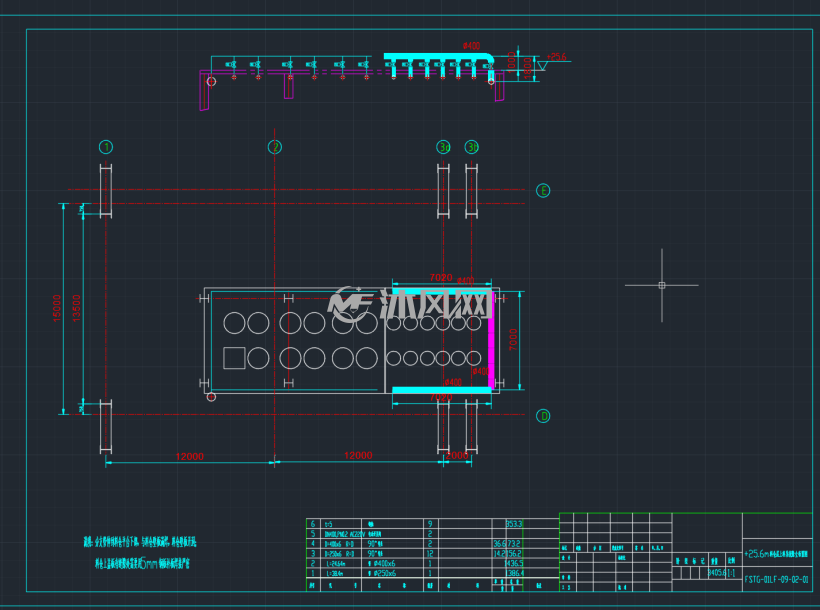Viewport: 820px width, 610px height.
Task: Click the 12000 dimension between axes 1 and 2
Action: pos(189,456)
